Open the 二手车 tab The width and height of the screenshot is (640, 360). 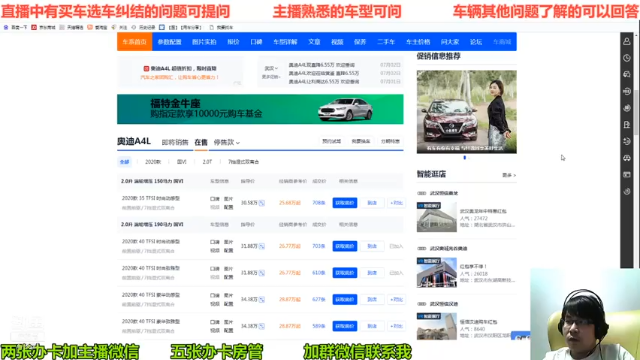386,42
